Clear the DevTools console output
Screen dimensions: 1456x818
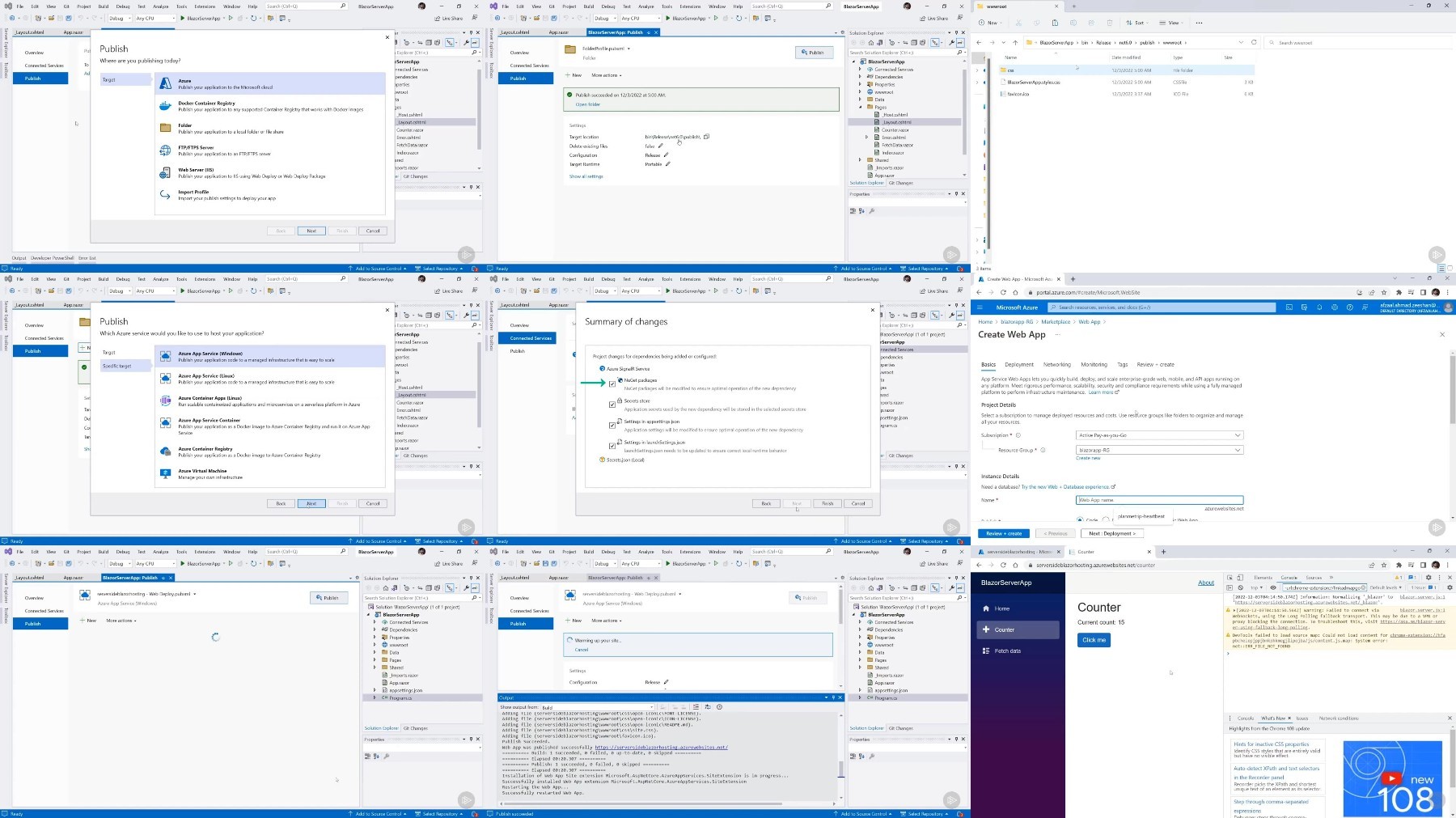1240,587
